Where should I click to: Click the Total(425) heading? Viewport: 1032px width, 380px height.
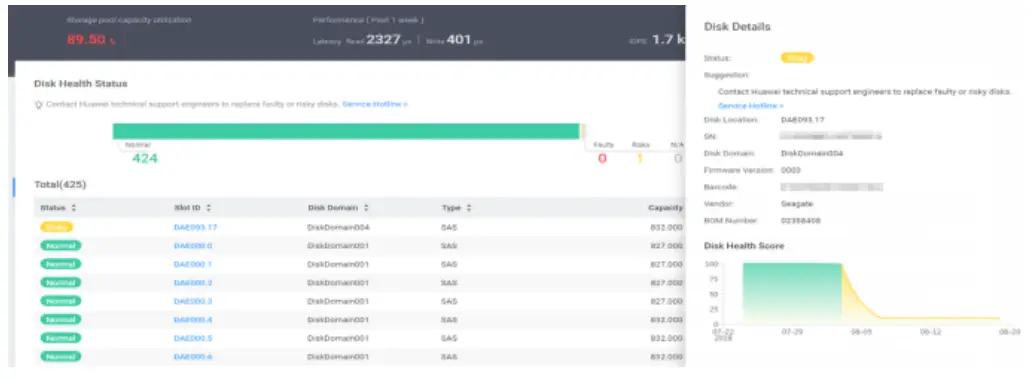[x=60, y=184]
